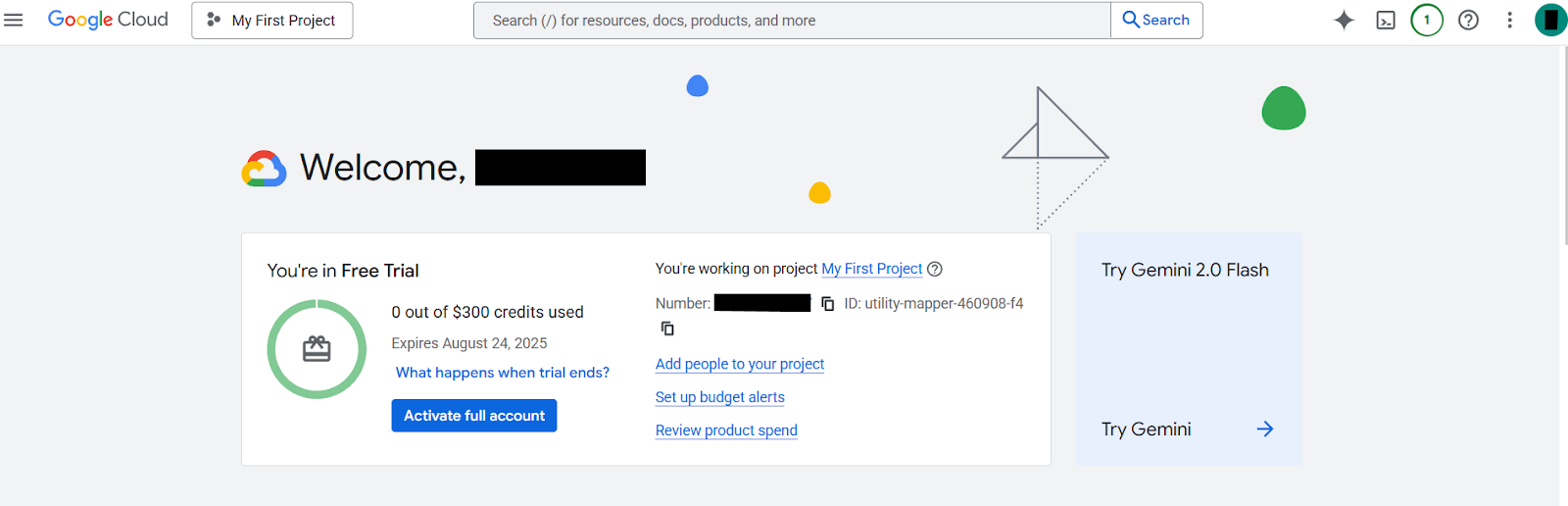Click Activate full account button

pos(474,416)
